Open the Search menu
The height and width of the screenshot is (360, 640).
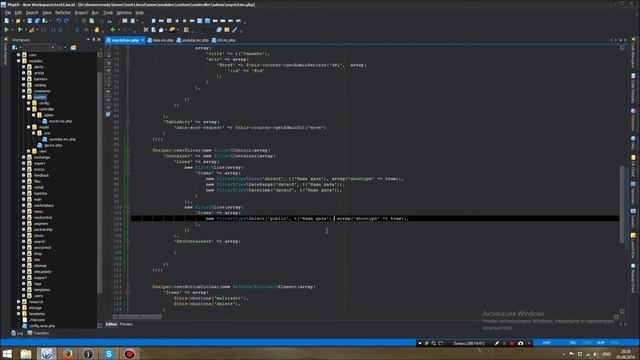(x=32, y=13)
